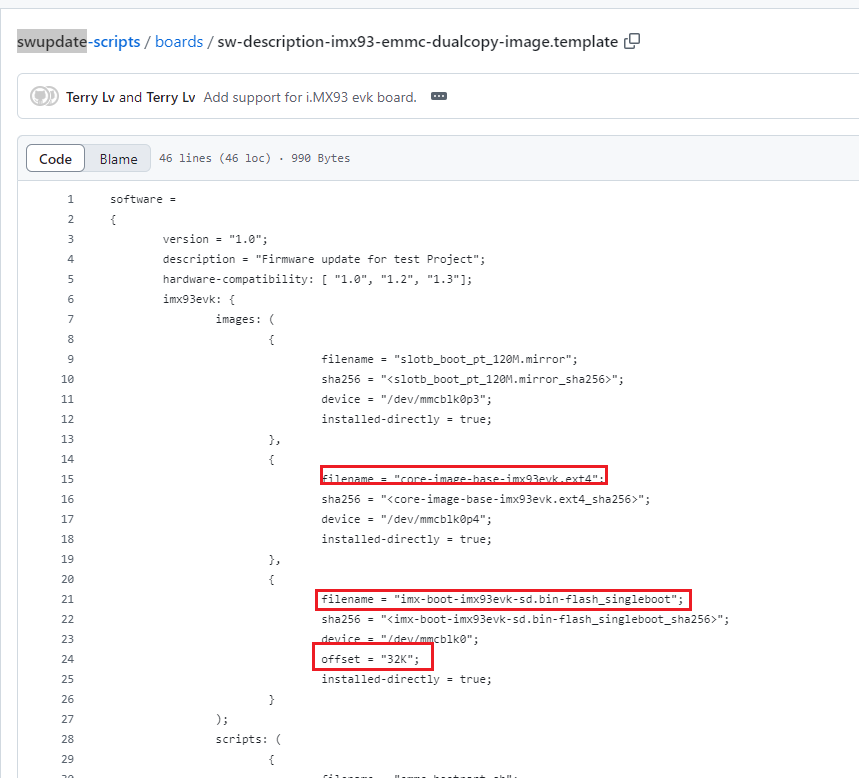Copy the file path using copy icon

[x=632, y=42]
